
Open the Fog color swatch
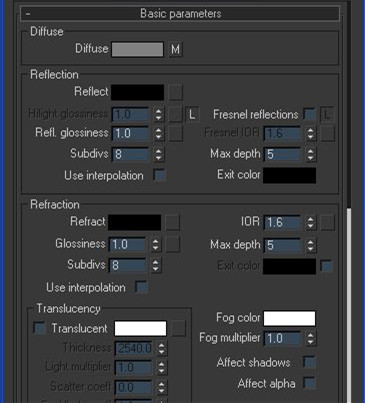pyautogui.click(x=289, y=318)
